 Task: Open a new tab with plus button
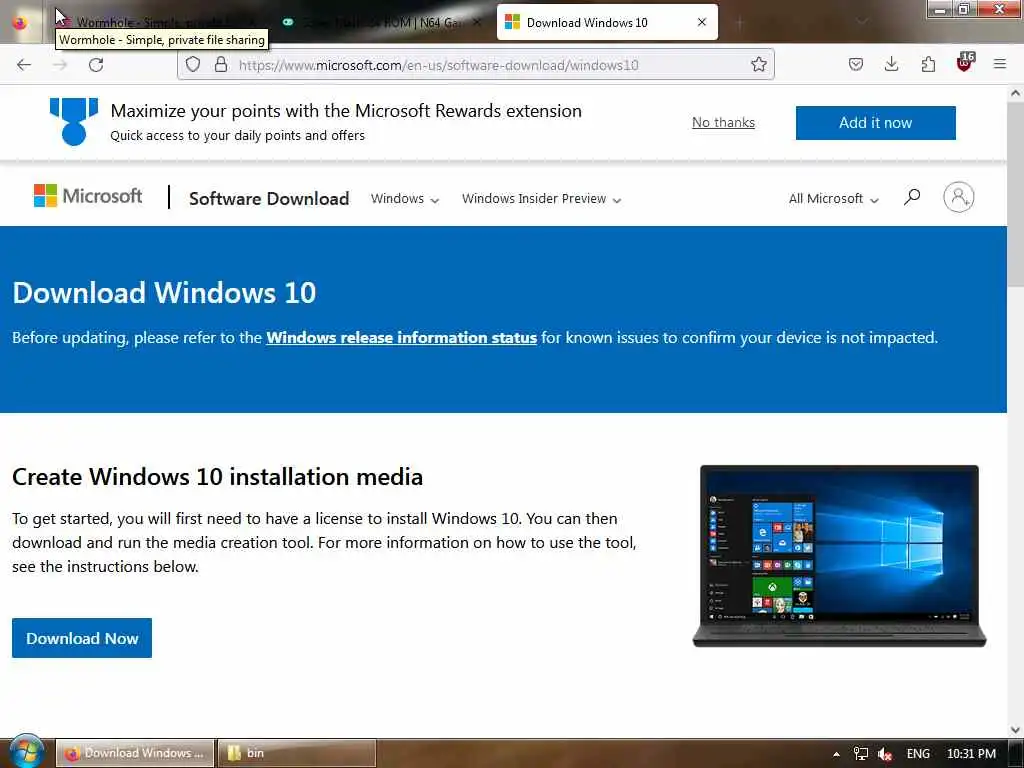[x=739, y=23]
